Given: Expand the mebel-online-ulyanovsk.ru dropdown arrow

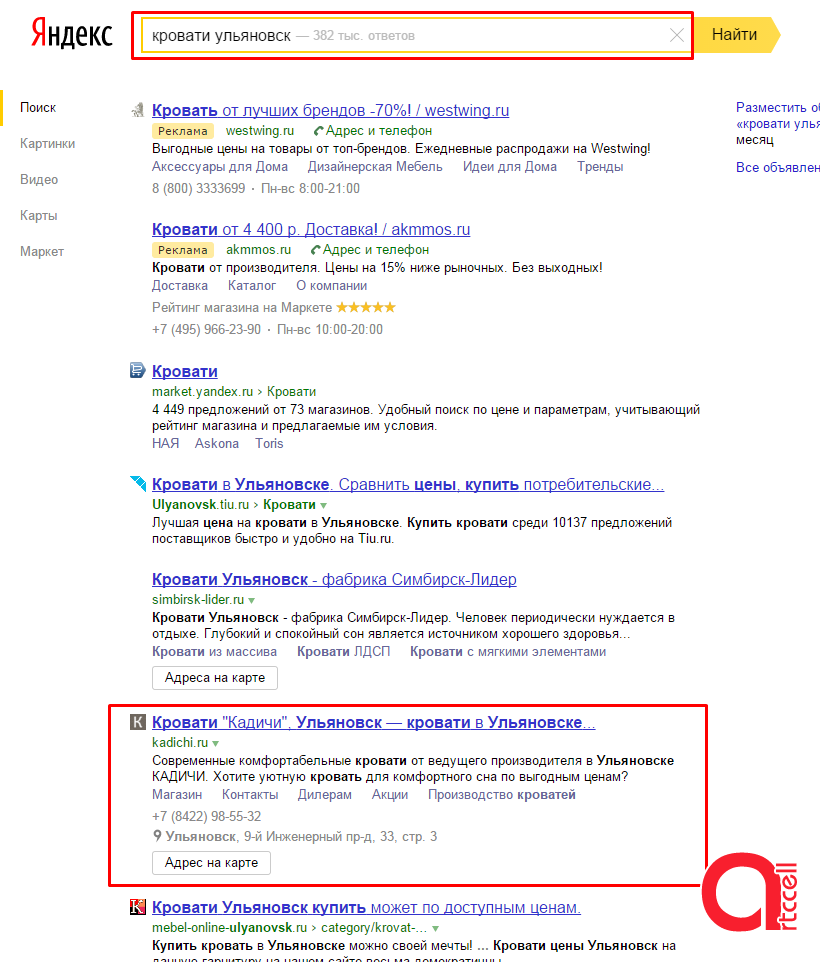Looking at the screenshot, I should (435, 928).
